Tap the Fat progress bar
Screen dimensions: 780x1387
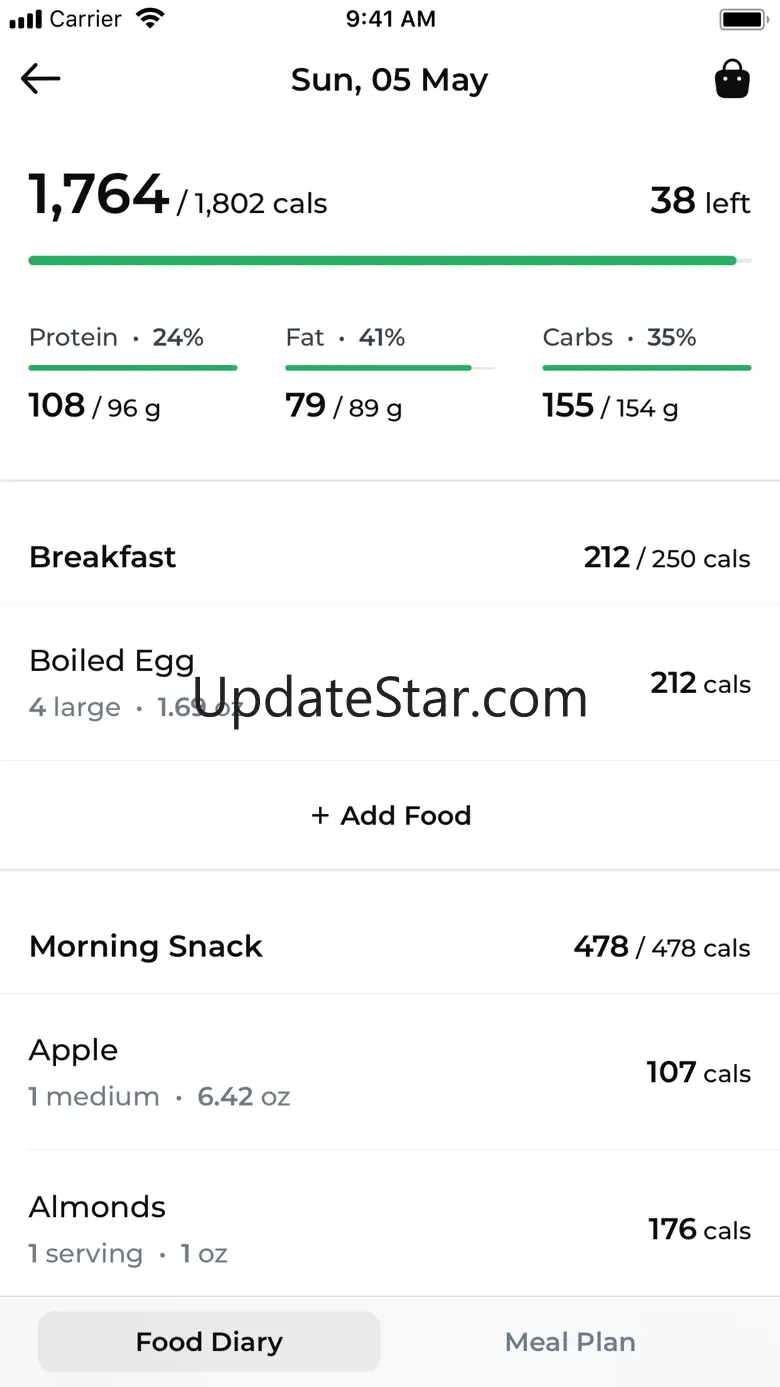pyautogui.click(x=389, y=368)
